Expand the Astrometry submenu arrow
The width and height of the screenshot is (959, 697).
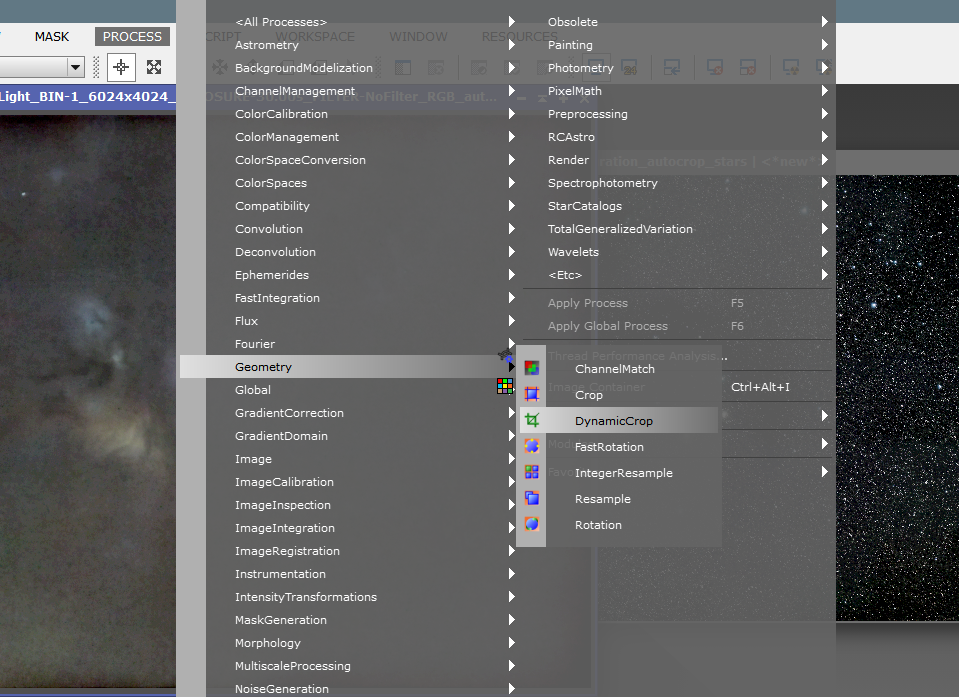click(x=512, y=45)
